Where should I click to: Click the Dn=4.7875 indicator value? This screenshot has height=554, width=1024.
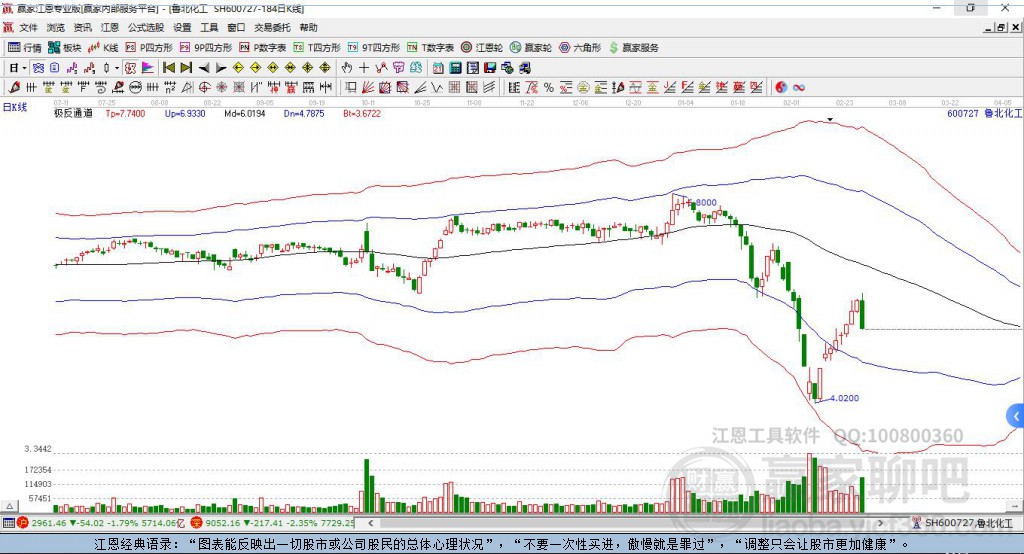tap(304, 113)
